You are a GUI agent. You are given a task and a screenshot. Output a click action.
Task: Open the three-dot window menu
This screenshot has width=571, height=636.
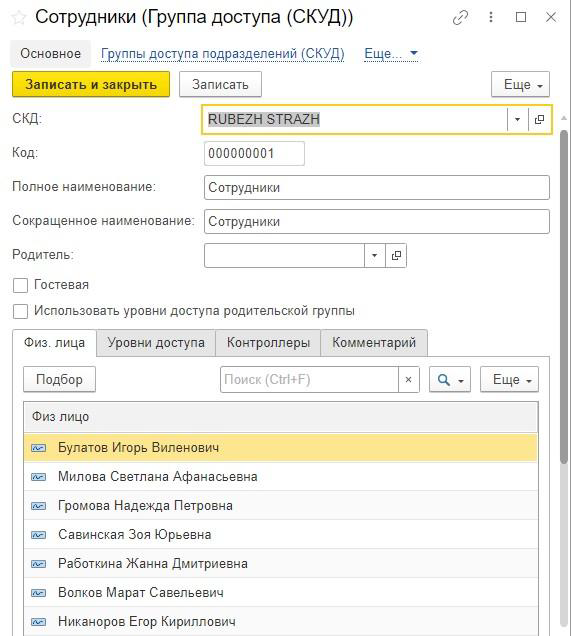491,17
